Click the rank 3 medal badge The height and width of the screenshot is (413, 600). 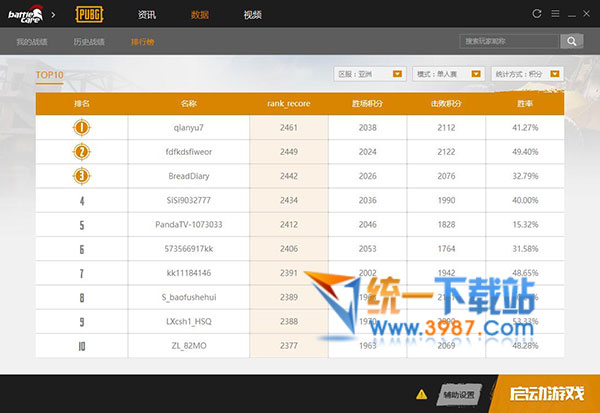81,176
